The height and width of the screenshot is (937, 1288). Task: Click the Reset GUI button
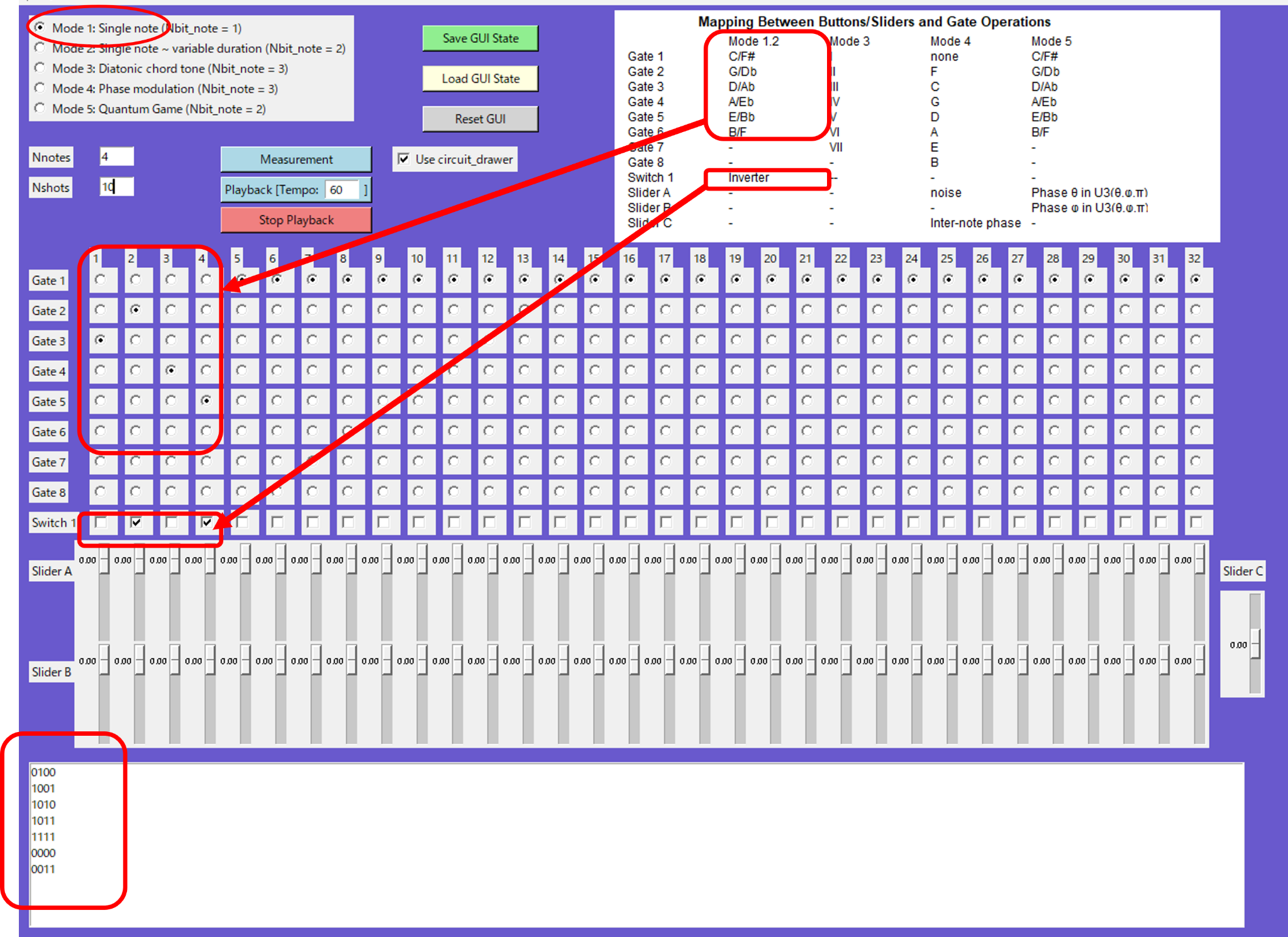pyautogui.click(x=480, y=119)
